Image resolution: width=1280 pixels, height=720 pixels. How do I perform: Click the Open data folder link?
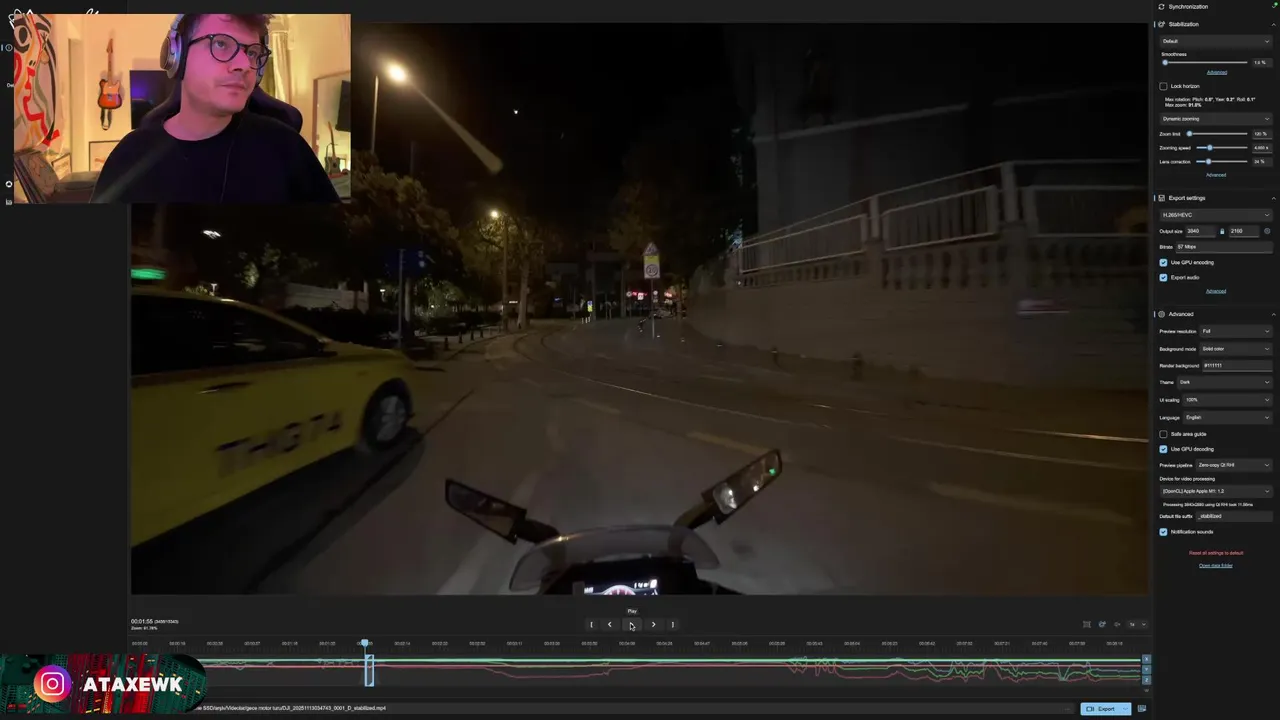coord(1216,566)
